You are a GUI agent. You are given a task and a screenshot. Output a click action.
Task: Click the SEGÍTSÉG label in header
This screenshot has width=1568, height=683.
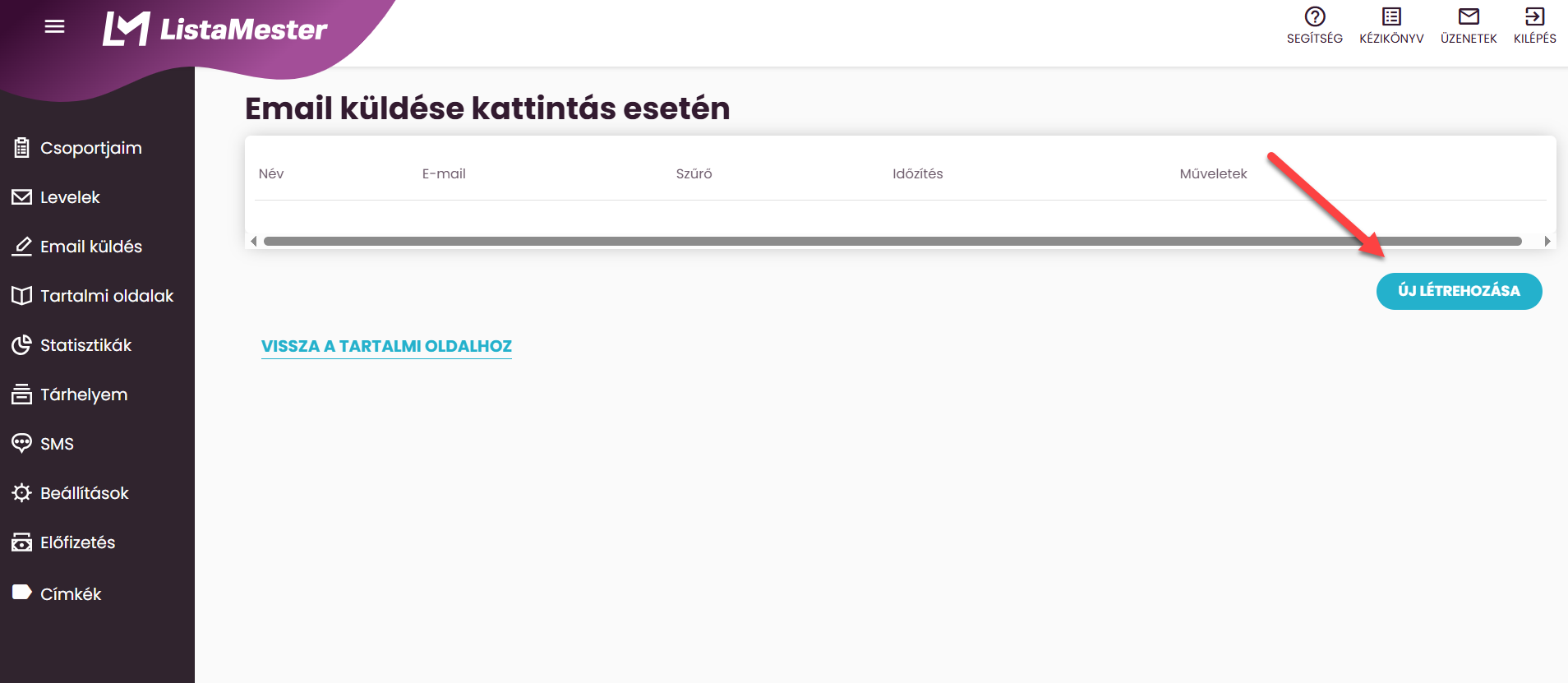click(x=1315, y=39)
